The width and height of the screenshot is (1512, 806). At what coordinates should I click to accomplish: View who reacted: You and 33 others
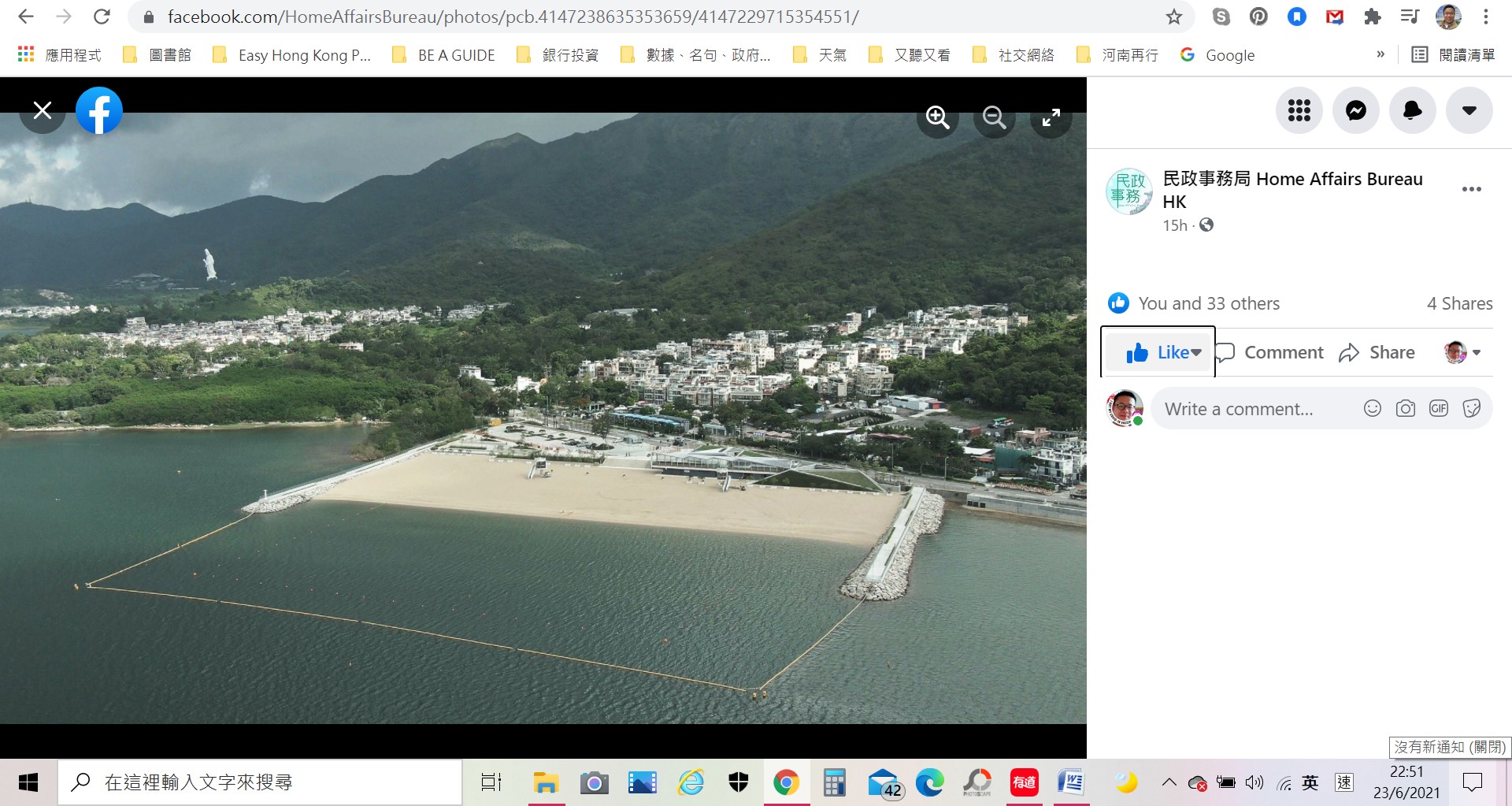[1208, 303]
